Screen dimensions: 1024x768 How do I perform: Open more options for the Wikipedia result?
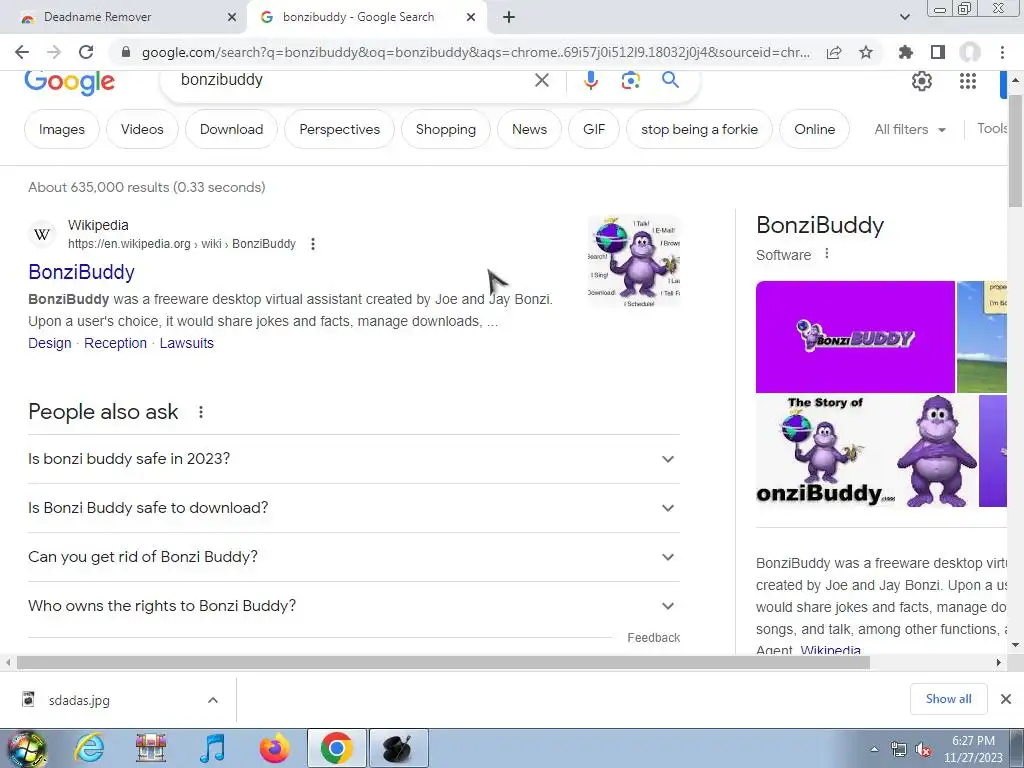coord(313,244)
